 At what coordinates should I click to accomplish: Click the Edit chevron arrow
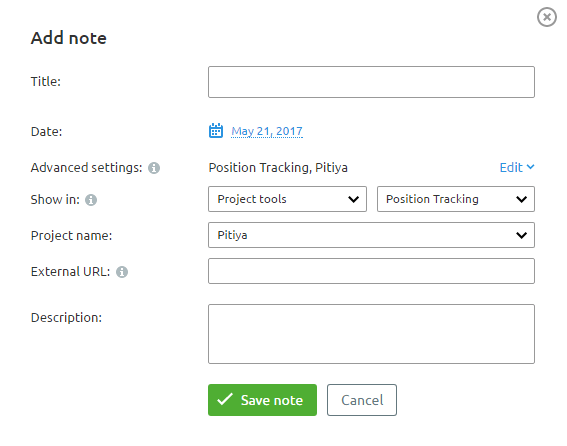click(x=530, y=167)
